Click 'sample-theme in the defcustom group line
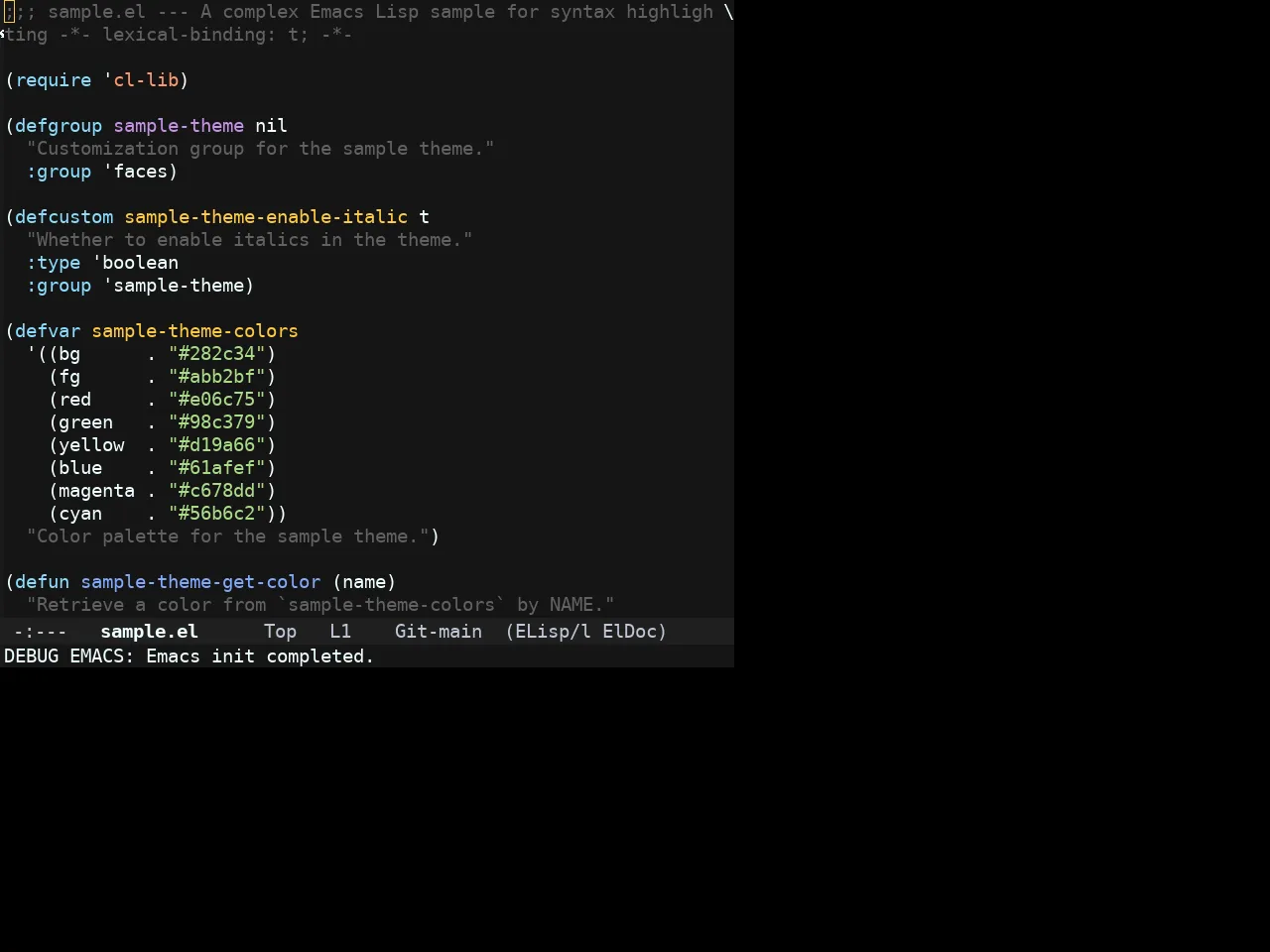The height and width of the screenshot is (952, 1270). pyautogui.click(x=174, y=286)
